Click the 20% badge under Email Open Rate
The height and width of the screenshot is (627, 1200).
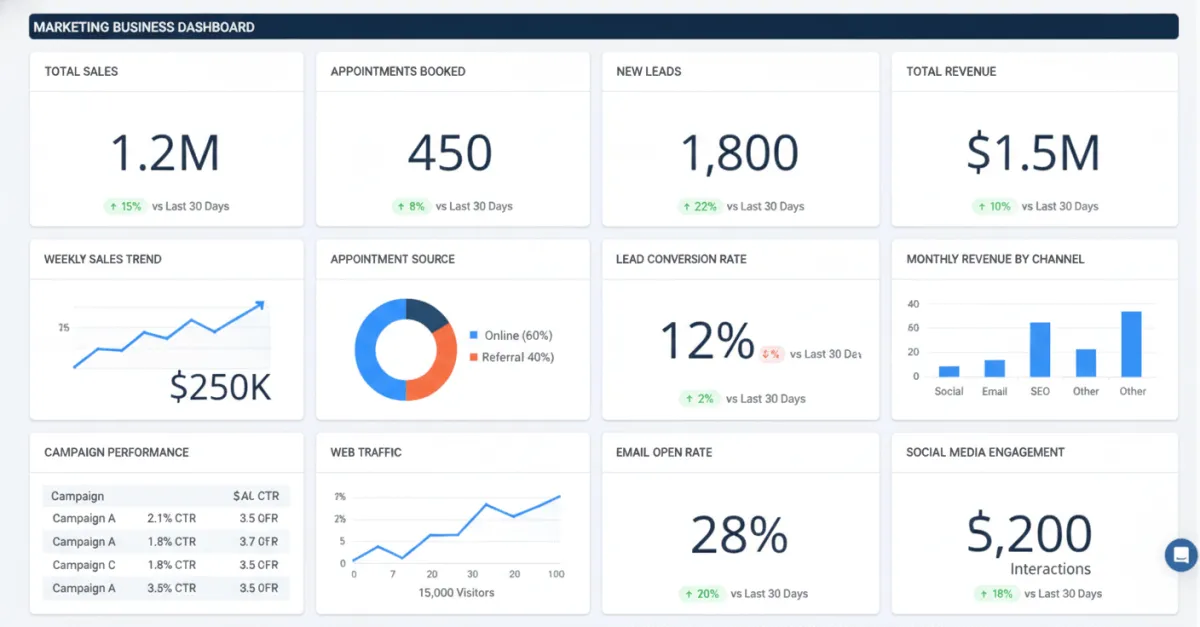pyautogui.click(x=701, y=593)
